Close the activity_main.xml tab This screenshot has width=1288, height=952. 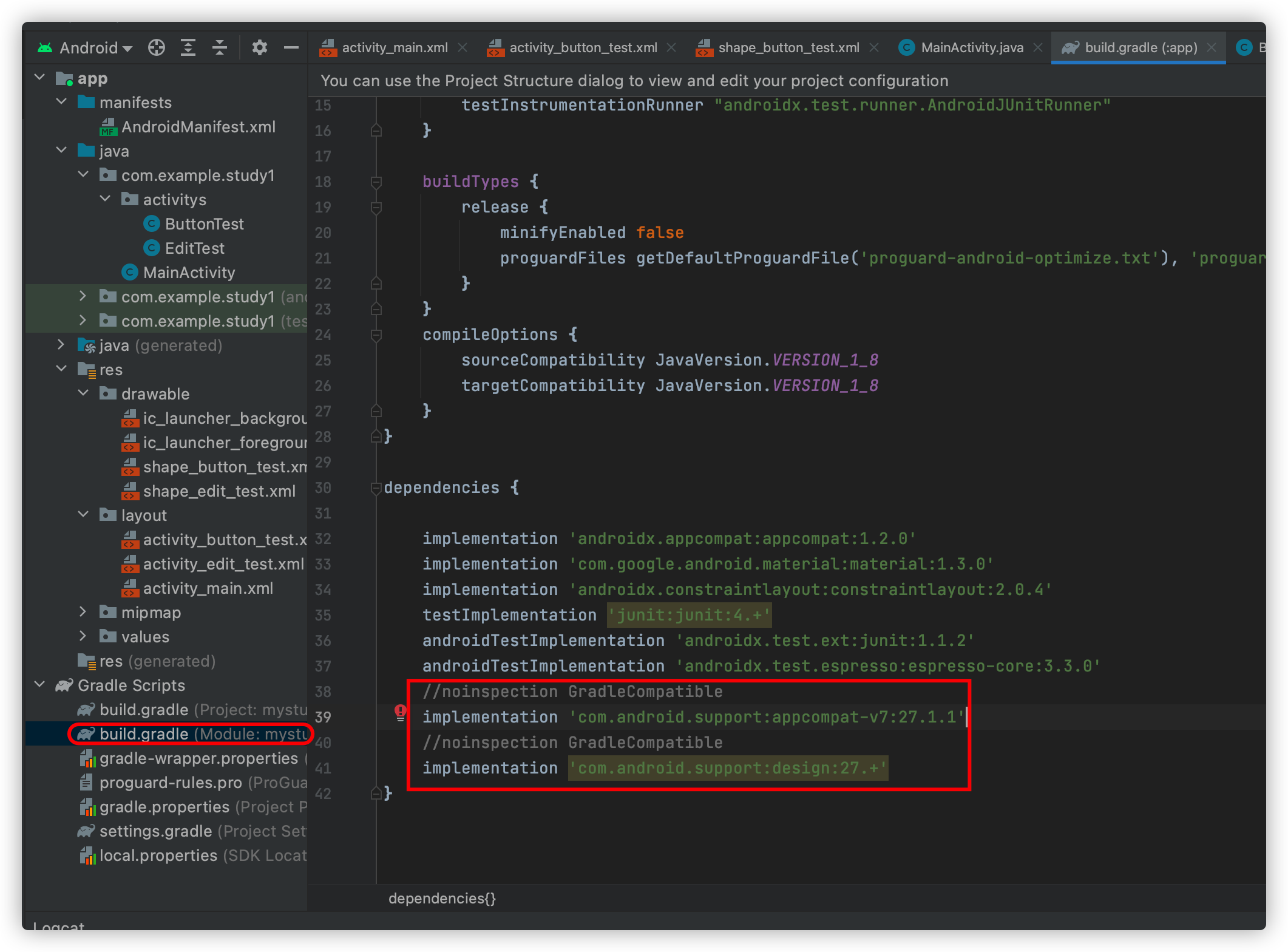tap(463, 47)
